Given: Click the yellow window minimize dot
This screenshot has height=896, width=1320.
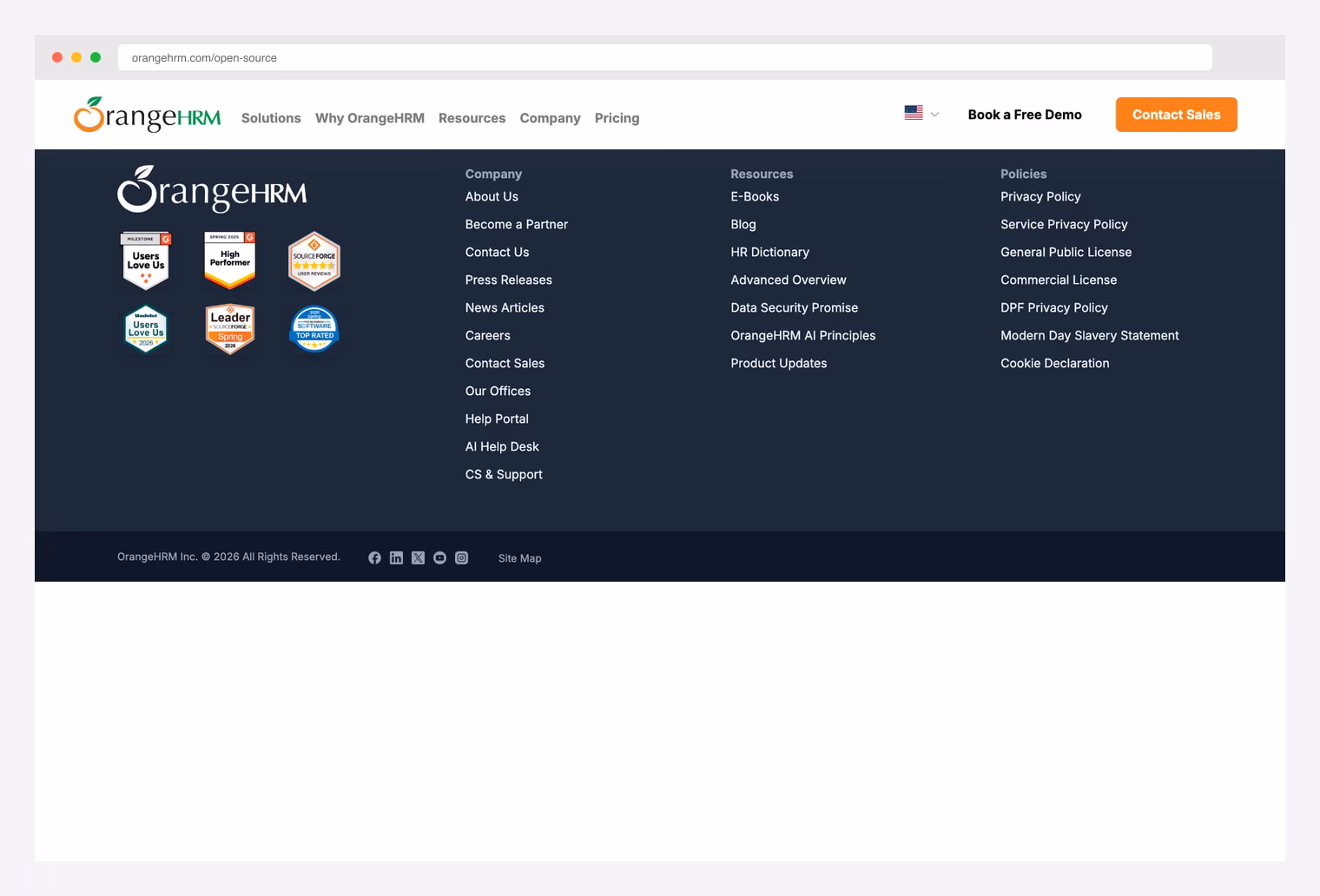Looking at the screenshot, I should [76, 57].
